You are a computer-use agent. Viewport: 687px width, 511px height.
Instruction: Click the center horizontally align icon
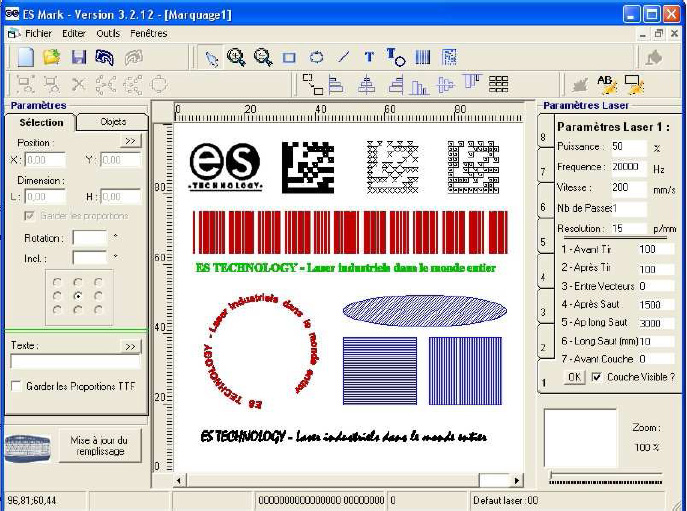pos(366,84)
